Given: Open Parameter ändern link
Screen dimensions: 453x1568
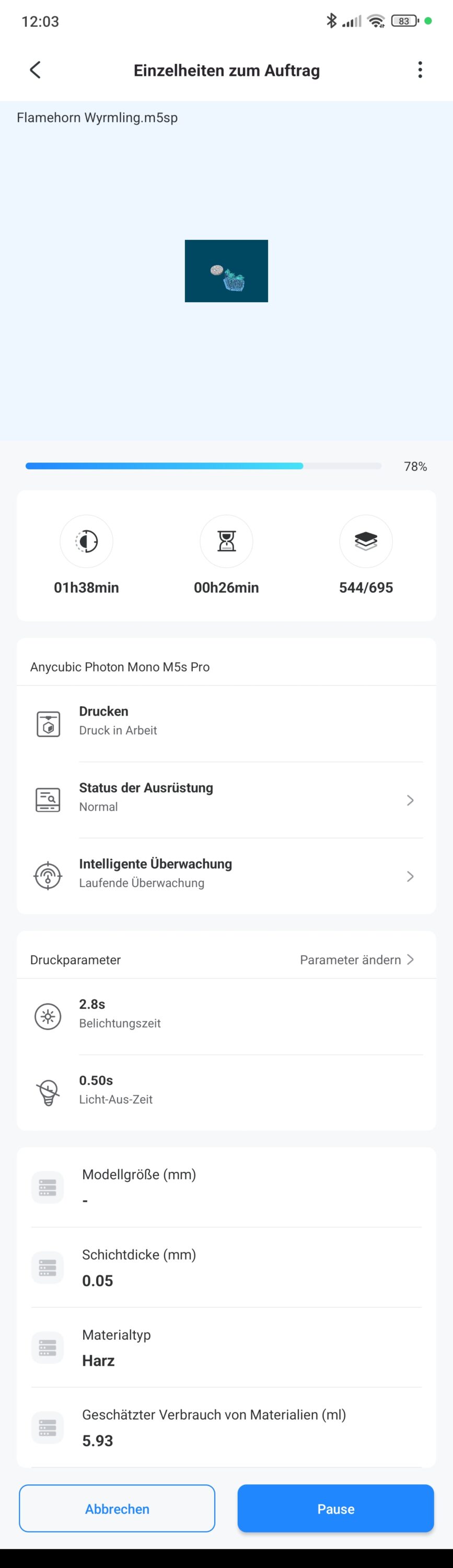Looking at the screenshot, I should click(x=357, y=960).
